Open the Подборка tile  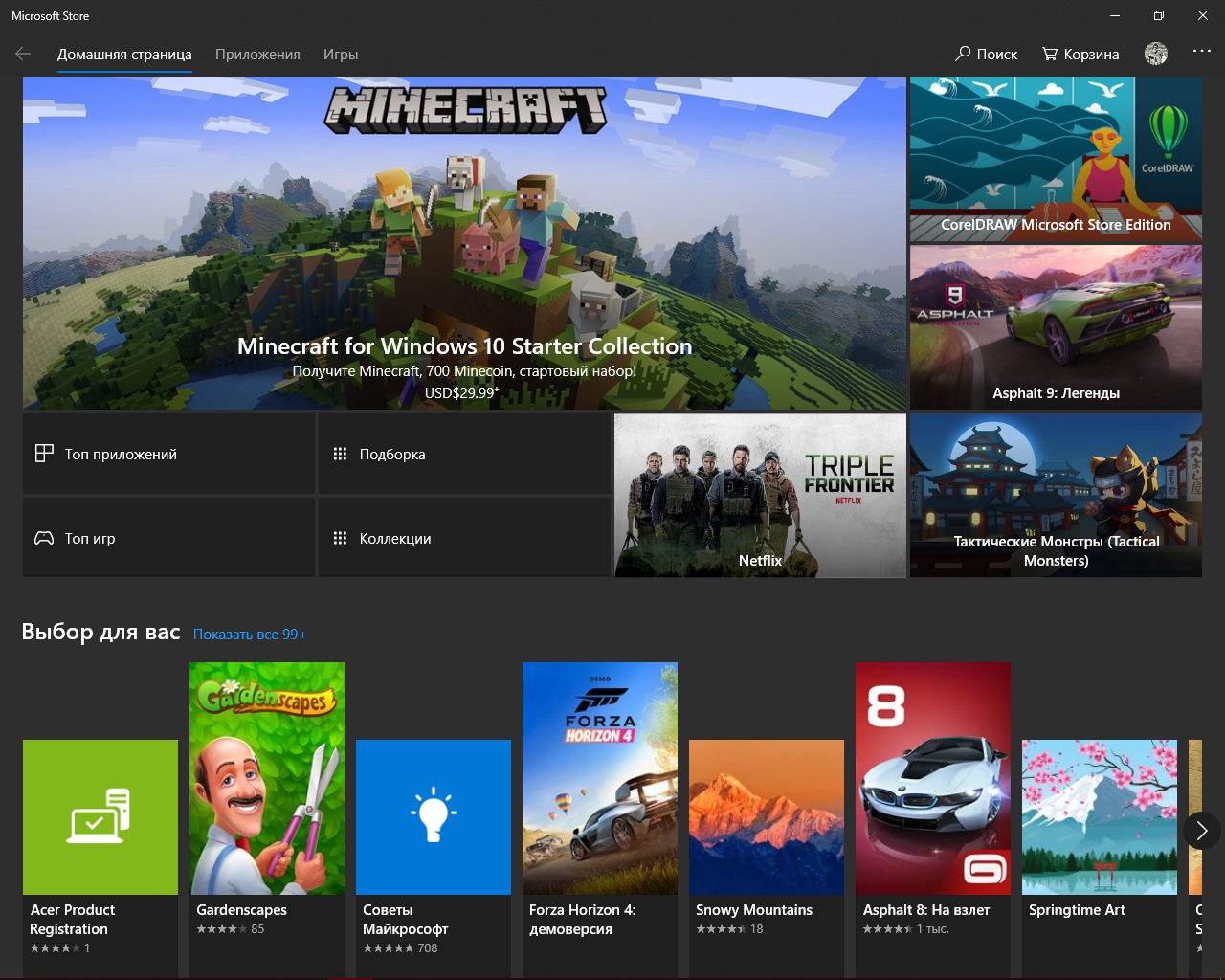pyautogui.click(x=464, y=454)
